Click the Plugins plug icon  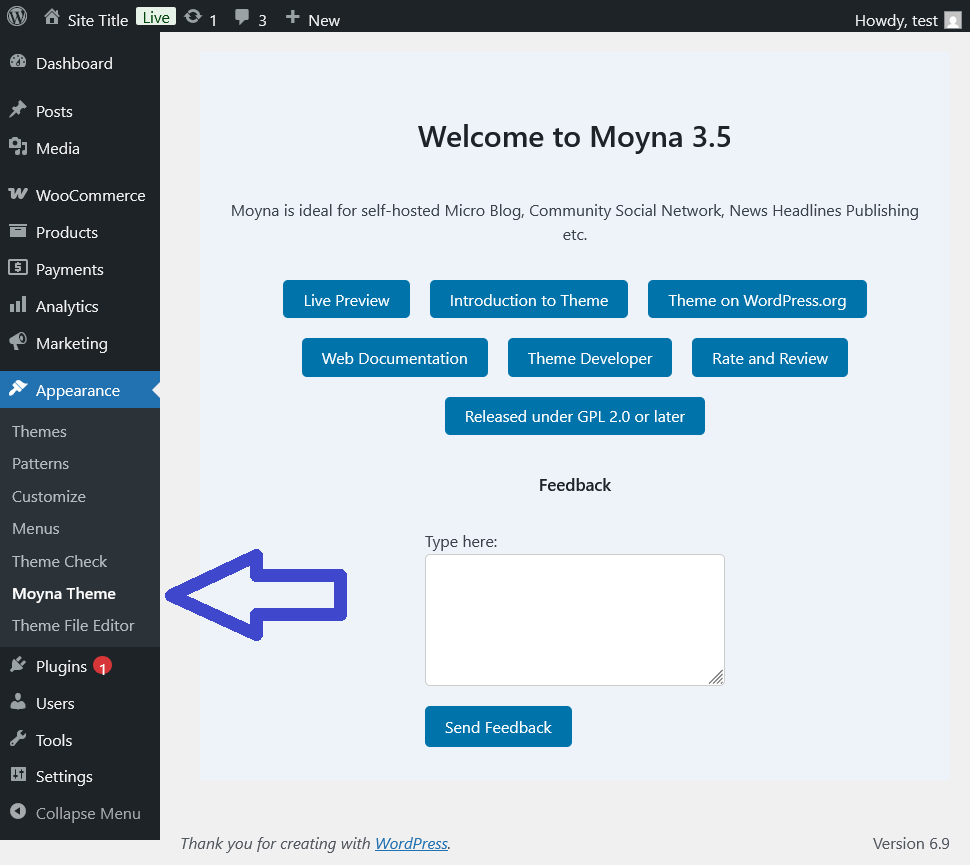point(18,665)
